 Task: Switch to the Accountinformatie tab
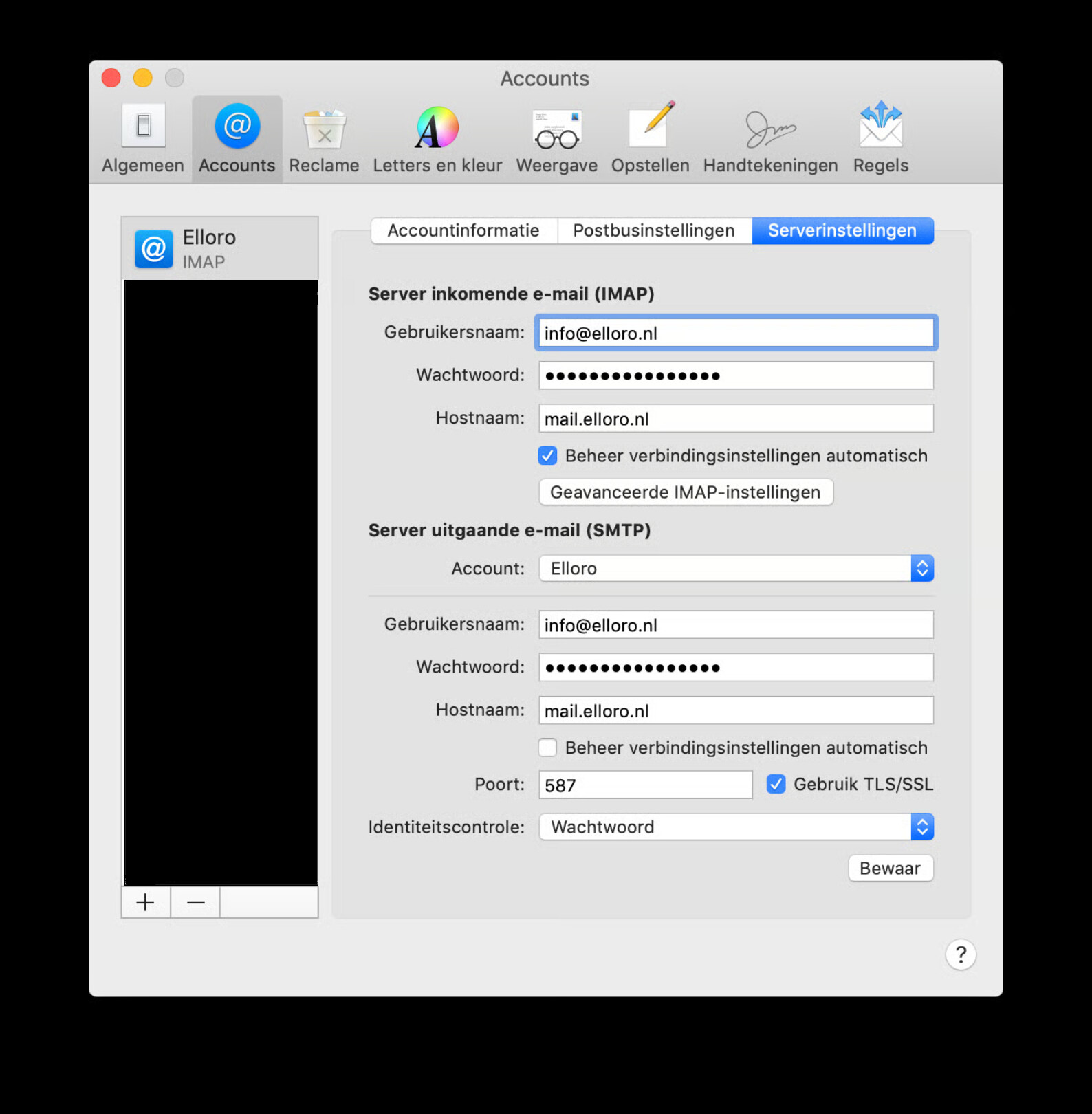click(x=464, y=230)
